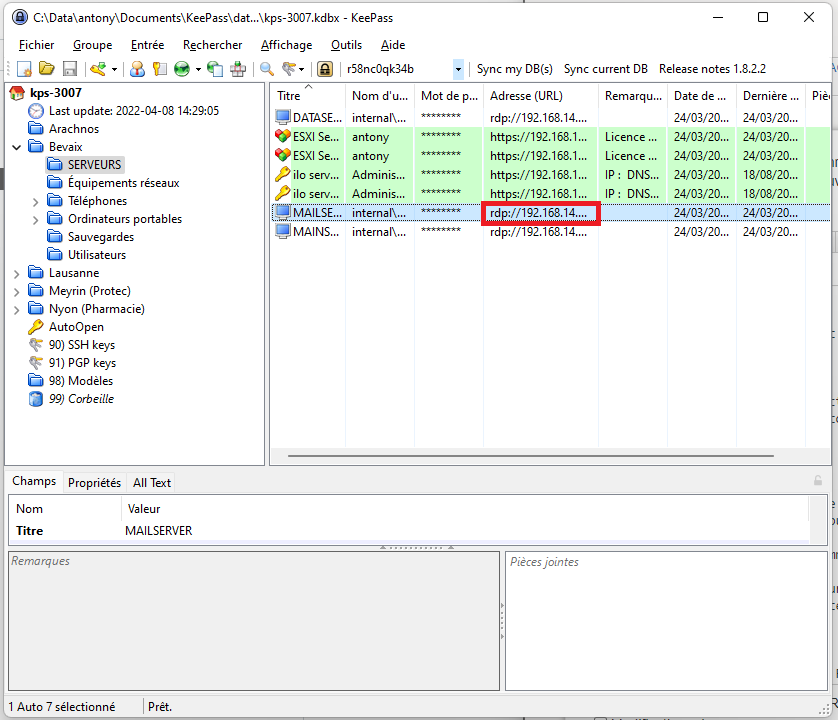838x720 pixels.
Task: Switch to the Champs tab
Action: click(34, 481)
